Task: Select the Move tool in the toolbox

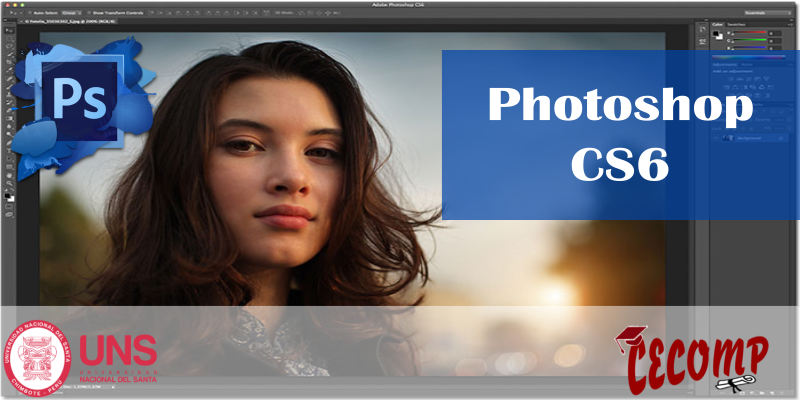Action: coord(9,30)
